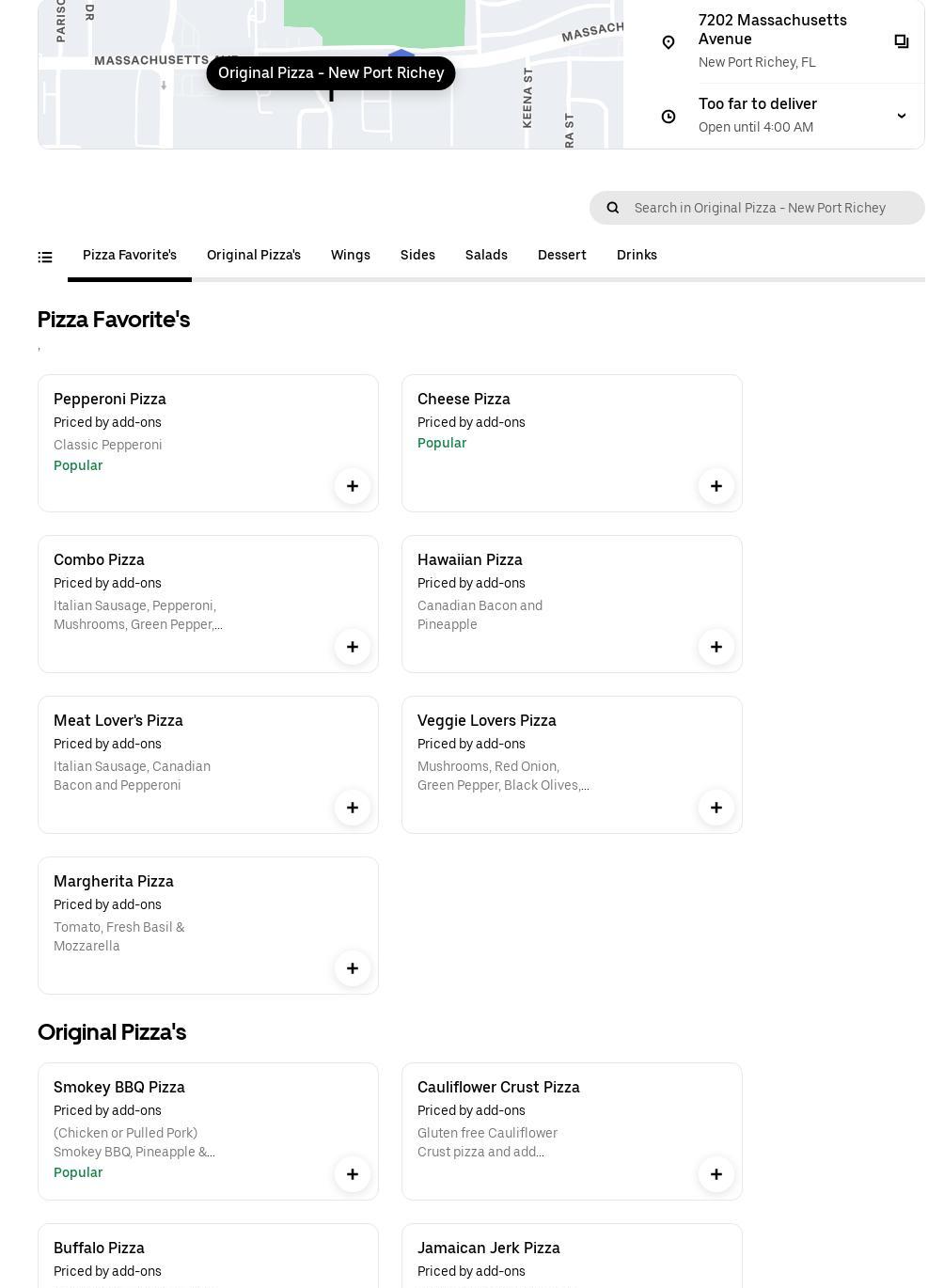This screenshot has width=944, height=1288.
Task: Click the Original Pizza map label
Action: pyautogui.click(x=331, y=73)
